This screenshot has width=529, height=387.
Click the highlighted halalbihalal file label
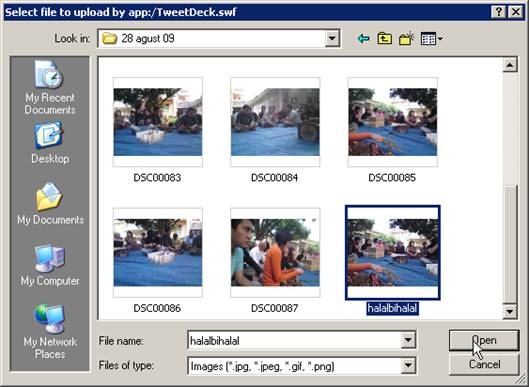393,308
